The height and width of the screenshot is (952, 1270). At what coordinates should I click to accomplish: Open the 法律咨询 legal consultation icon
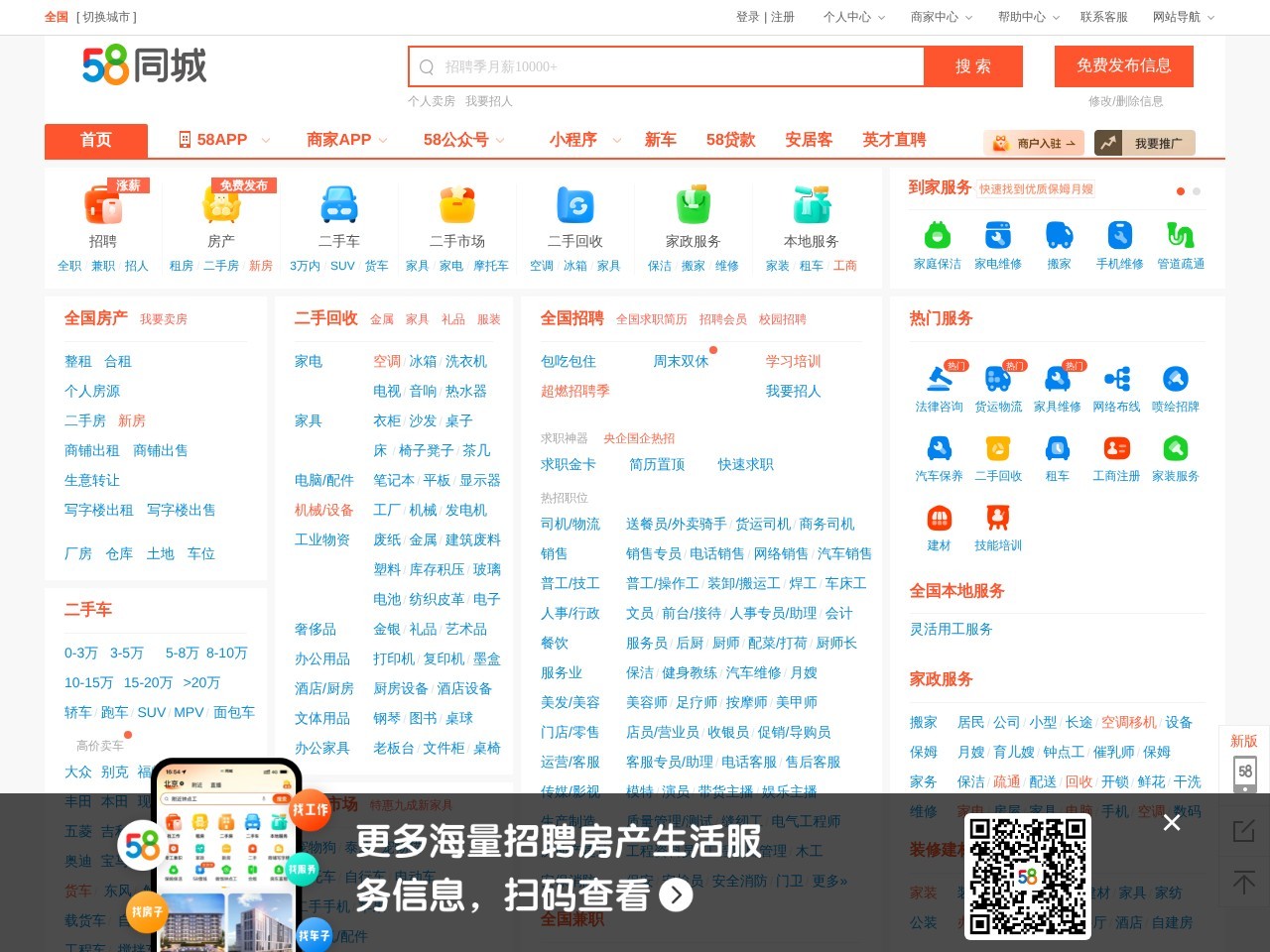pos(939,379)
